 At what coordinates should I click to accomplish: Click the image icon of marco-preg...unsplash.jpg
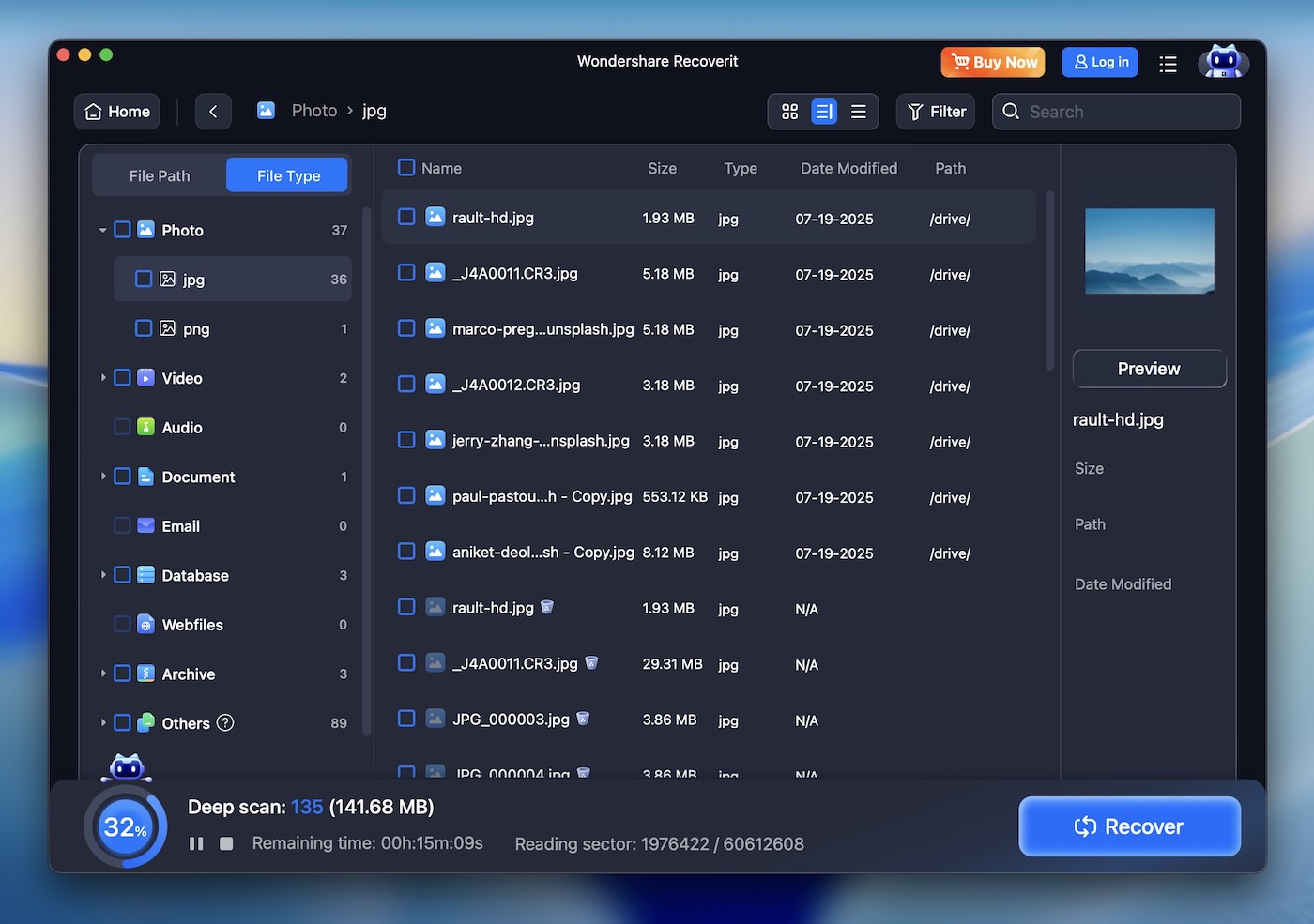click(435, 328)
